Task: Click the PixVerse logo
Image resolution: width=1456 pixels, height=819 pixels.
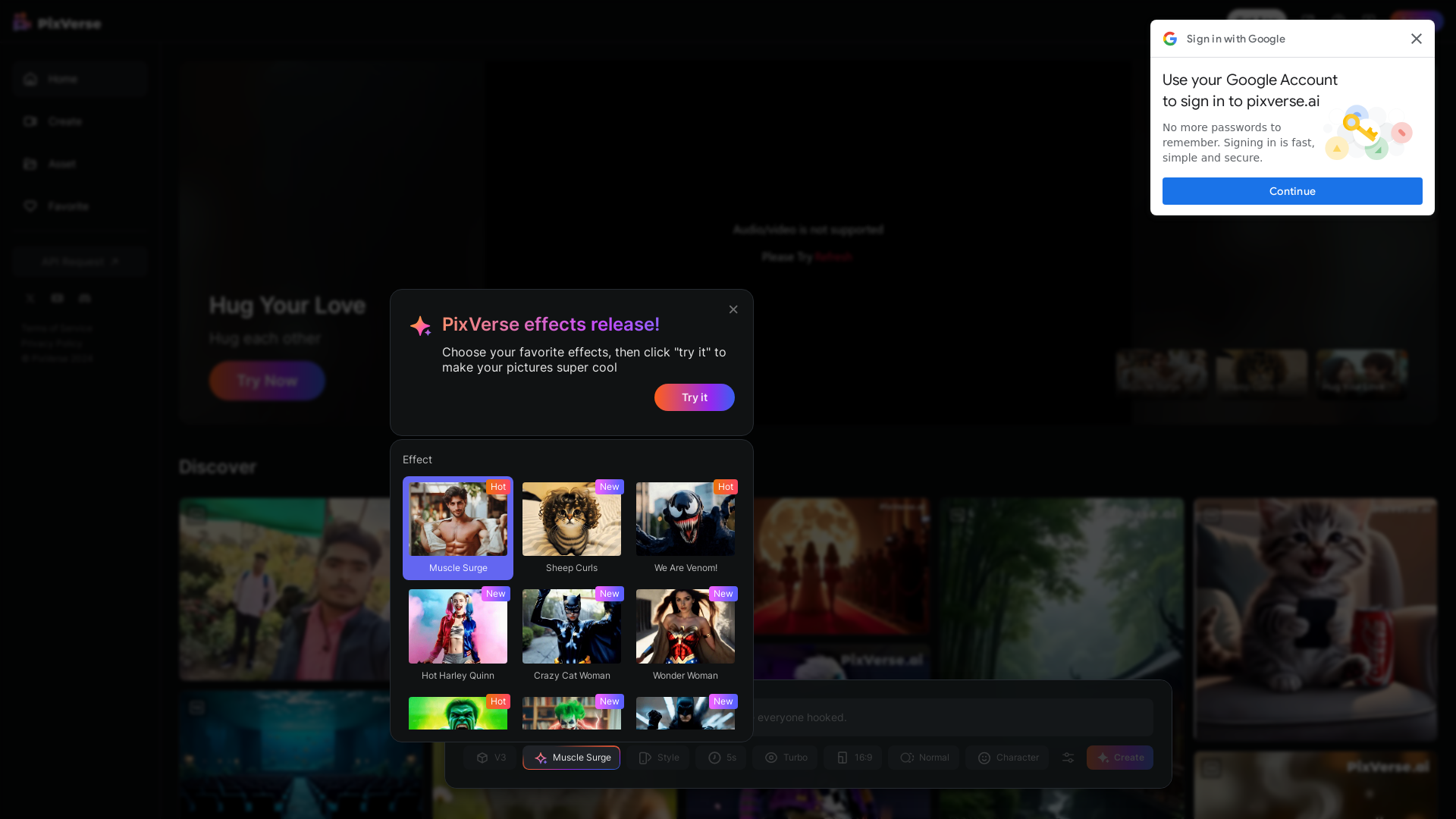Action: tap(57, 23)
